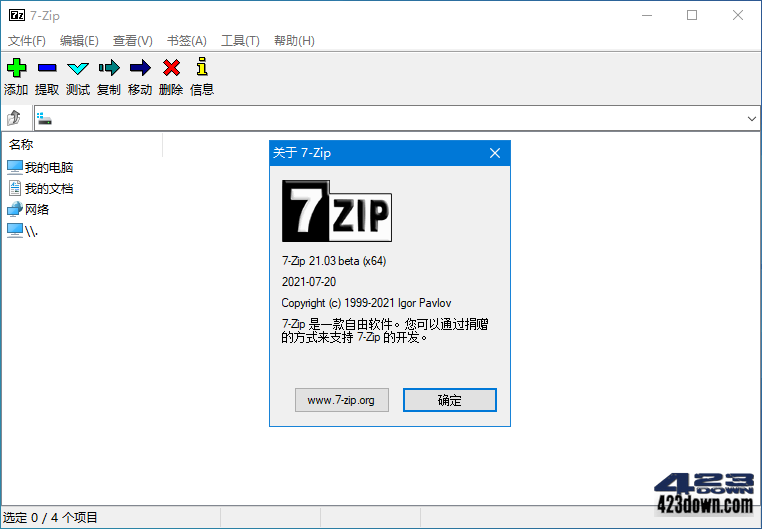Confirm with the 确定 button
762x529 pixels.
point(450,400)
